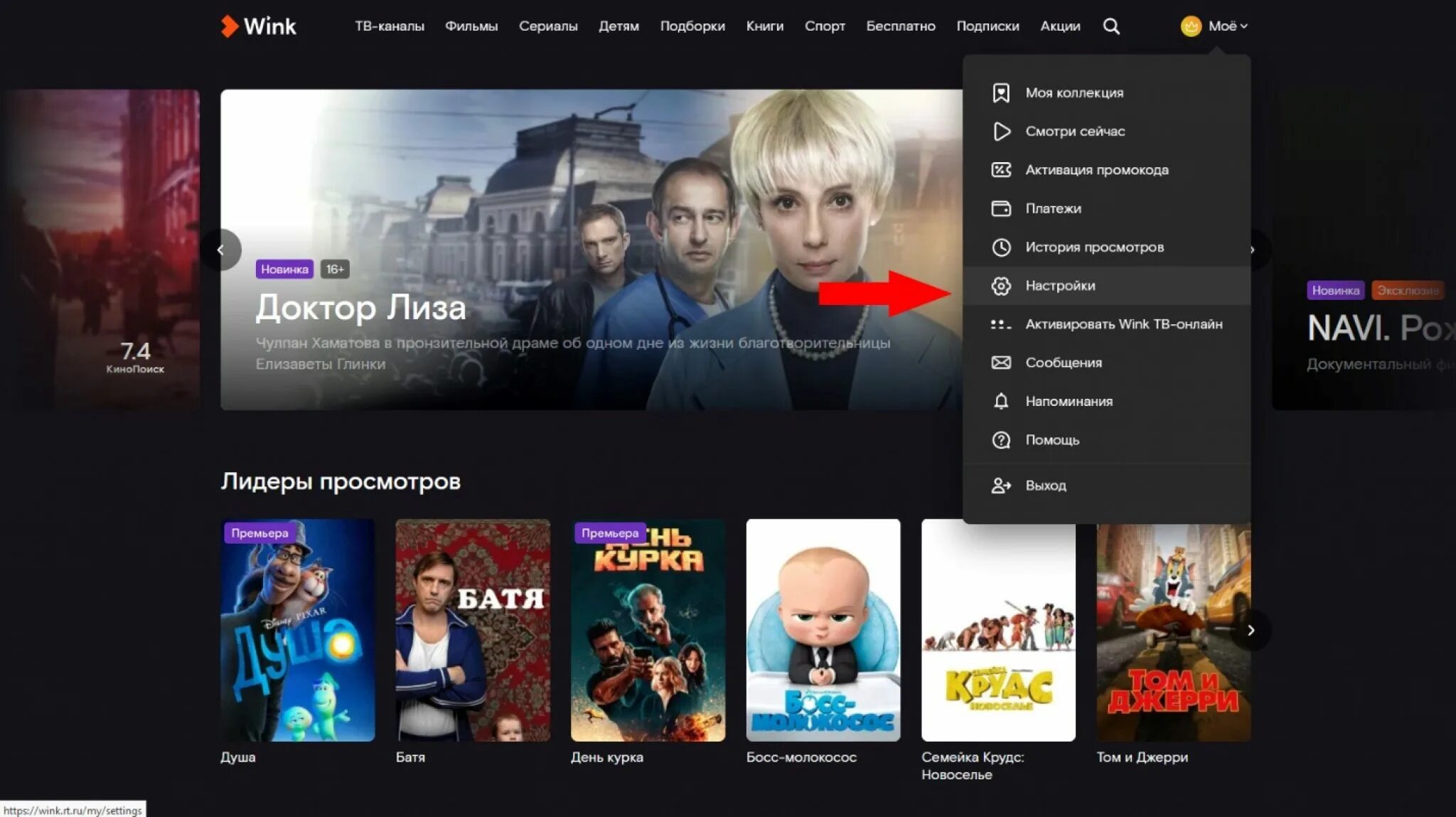Open Настройки from the menu
The image size is (1456, 817).
coord(1106,286)
